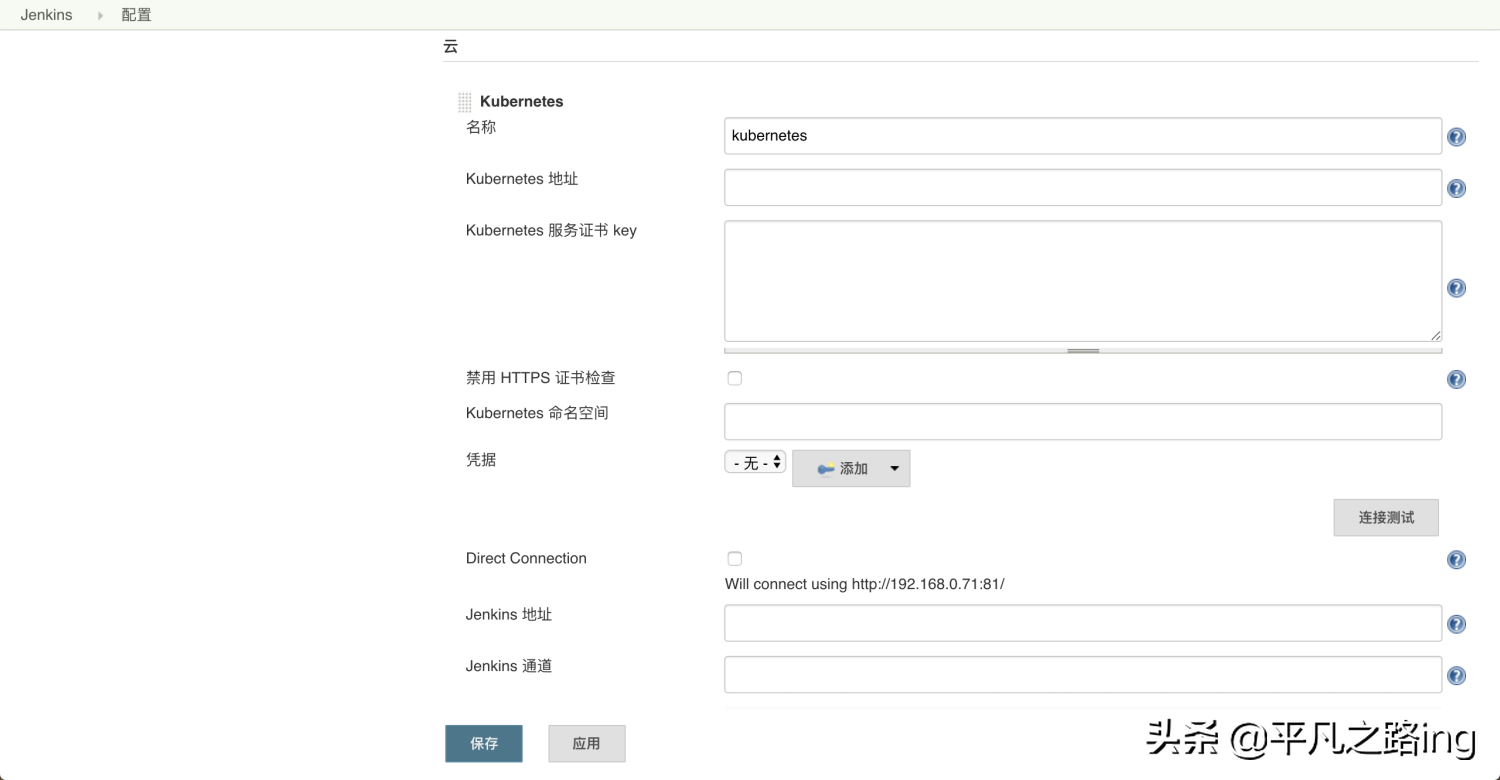Screen dimensions: 1500x780
Task: Click help icon beside Jenkins 通道
Action: point(1456,676)
